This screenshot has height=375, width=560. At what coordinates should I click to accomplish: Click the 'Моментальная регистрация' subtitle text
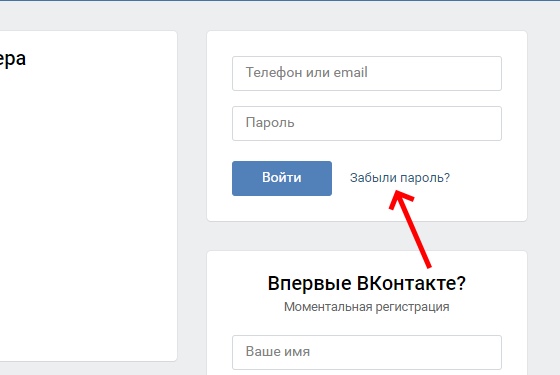pyautogui.click(x=367, y=307)
